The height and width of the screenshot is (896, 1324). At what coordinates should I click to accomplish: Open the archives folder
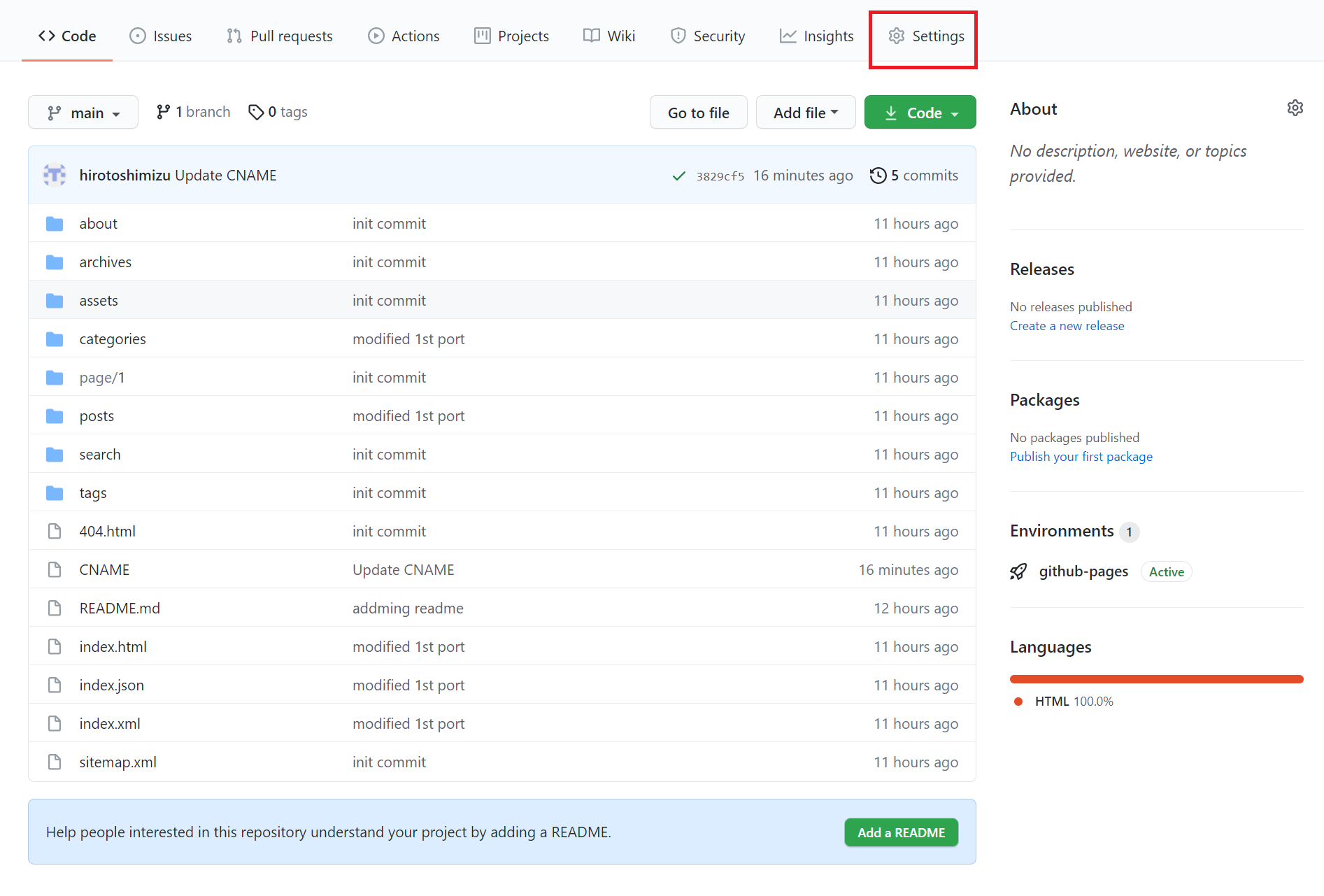point(105,262)
